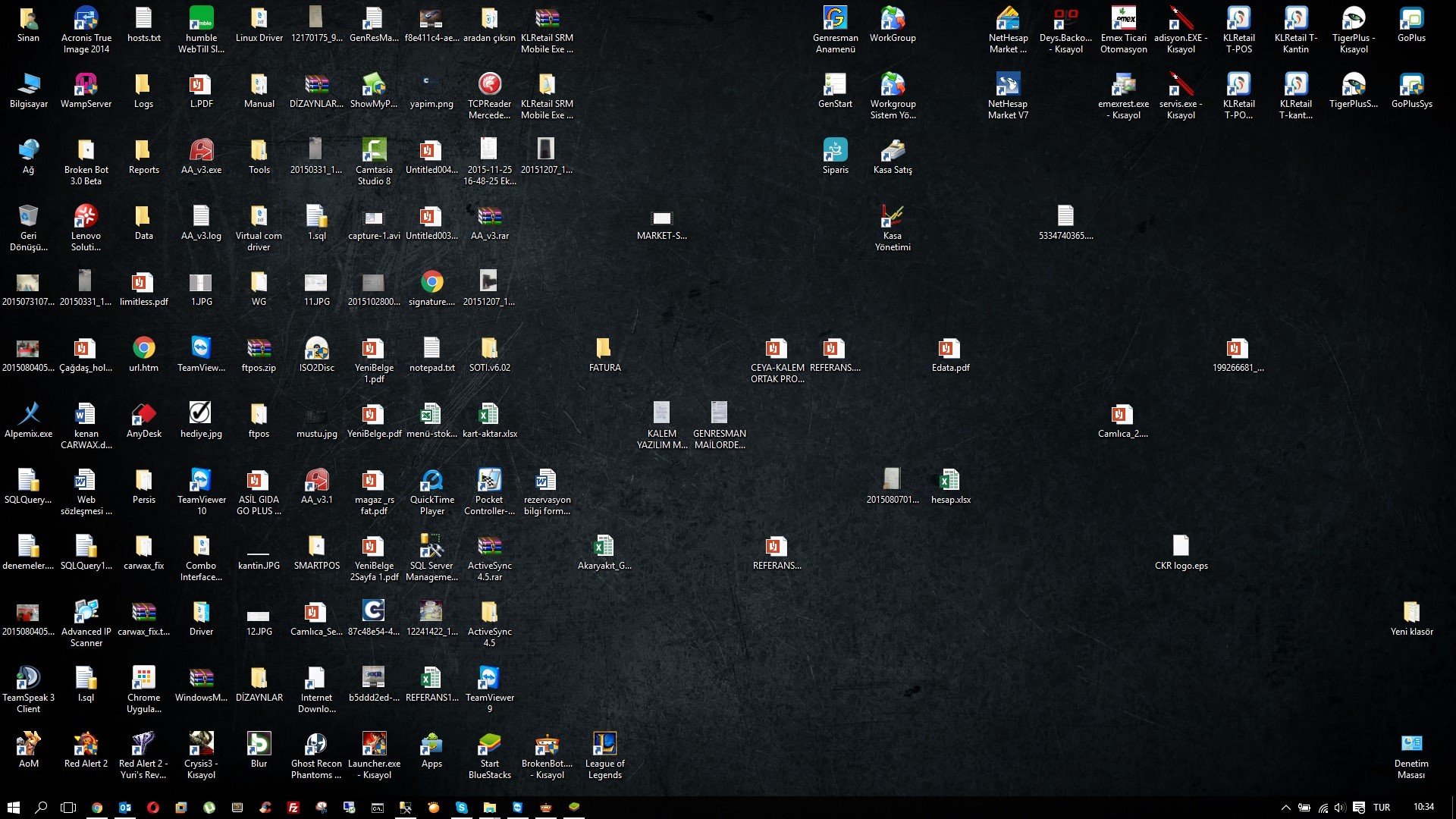Open the GoPlusSys desktop icon

(1411, 90)
